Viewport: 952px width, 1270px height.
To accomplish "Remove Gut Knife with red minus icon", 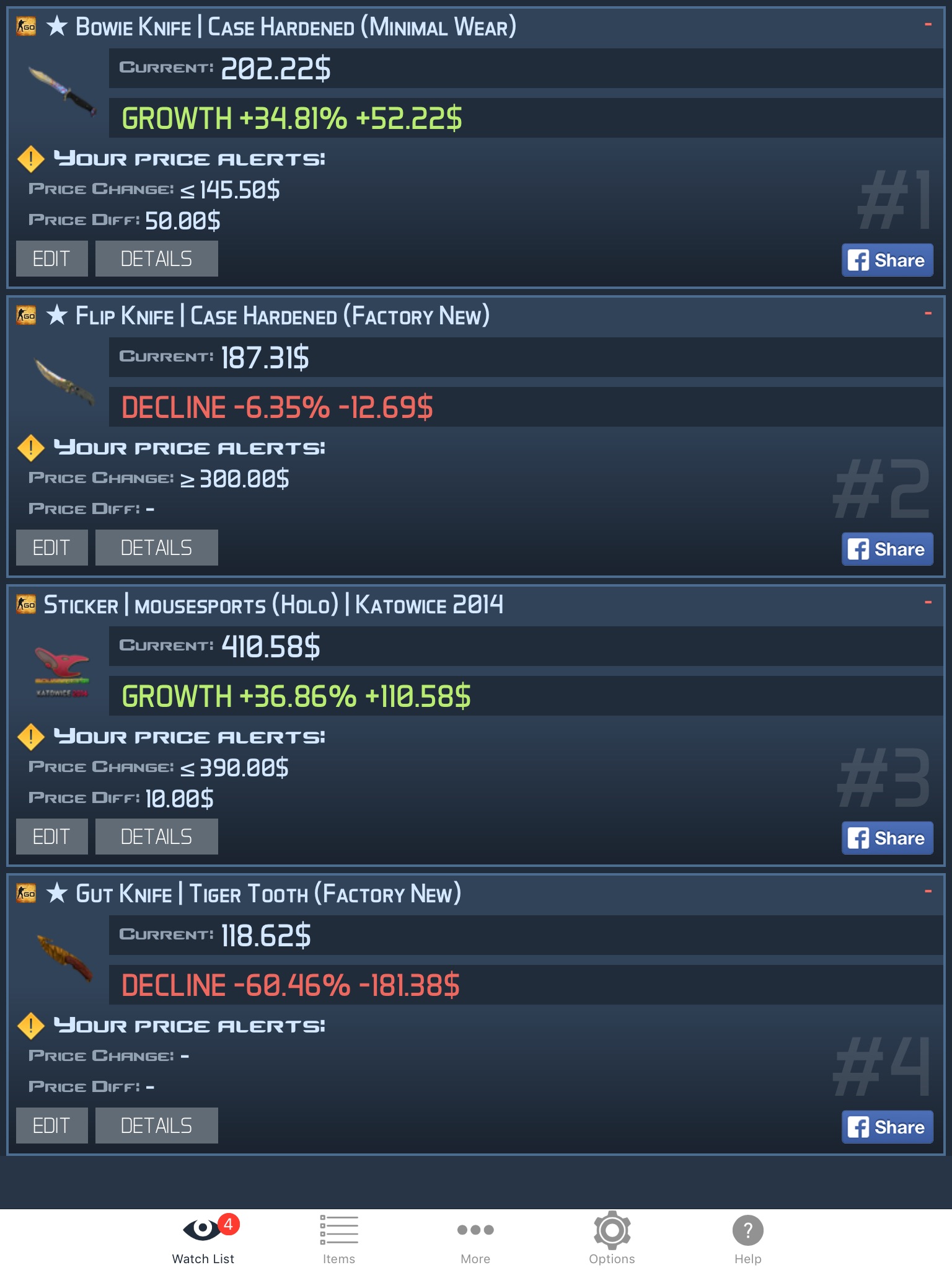I will [928, 892].
